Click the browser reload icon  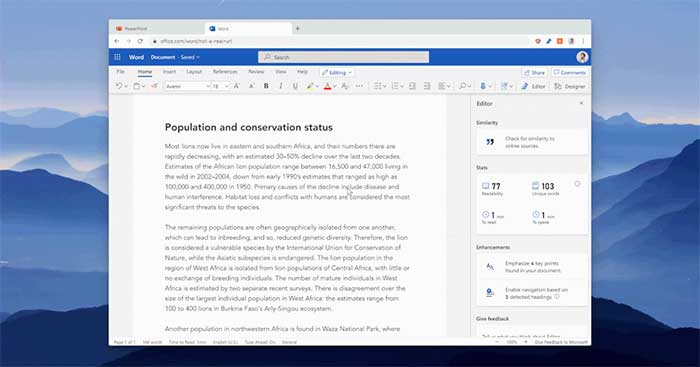[x=140, y=41]
